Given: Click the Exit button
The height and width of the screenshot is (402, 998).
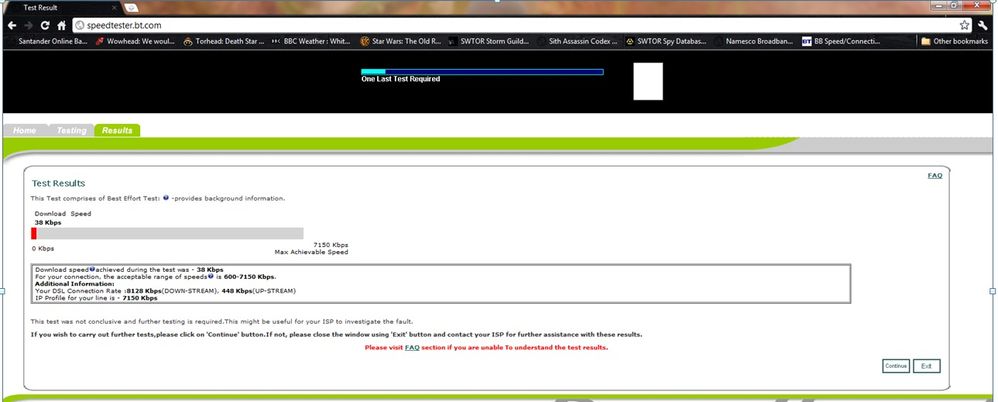Looking at the screenshot, I should coord(927,366).
